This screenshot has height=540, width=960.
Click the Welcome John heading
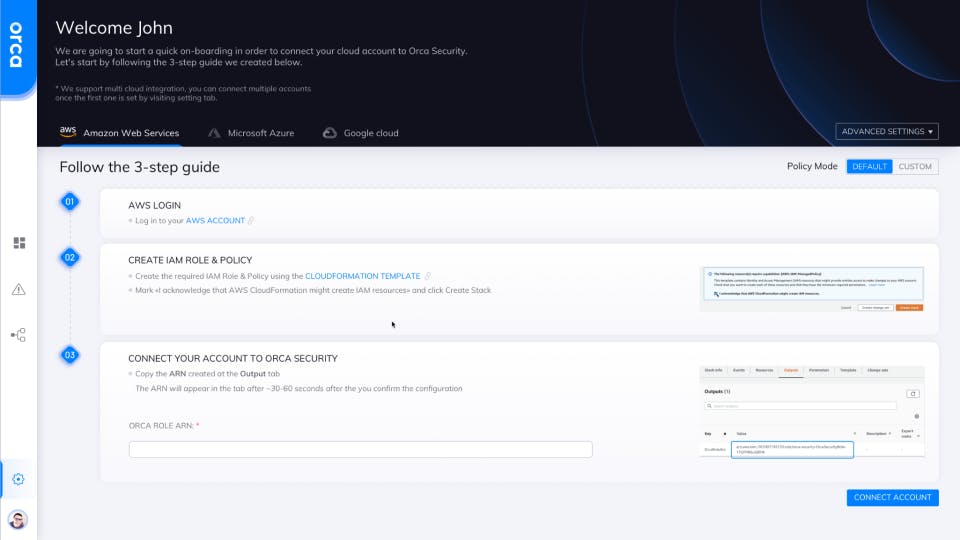point(114,28)
